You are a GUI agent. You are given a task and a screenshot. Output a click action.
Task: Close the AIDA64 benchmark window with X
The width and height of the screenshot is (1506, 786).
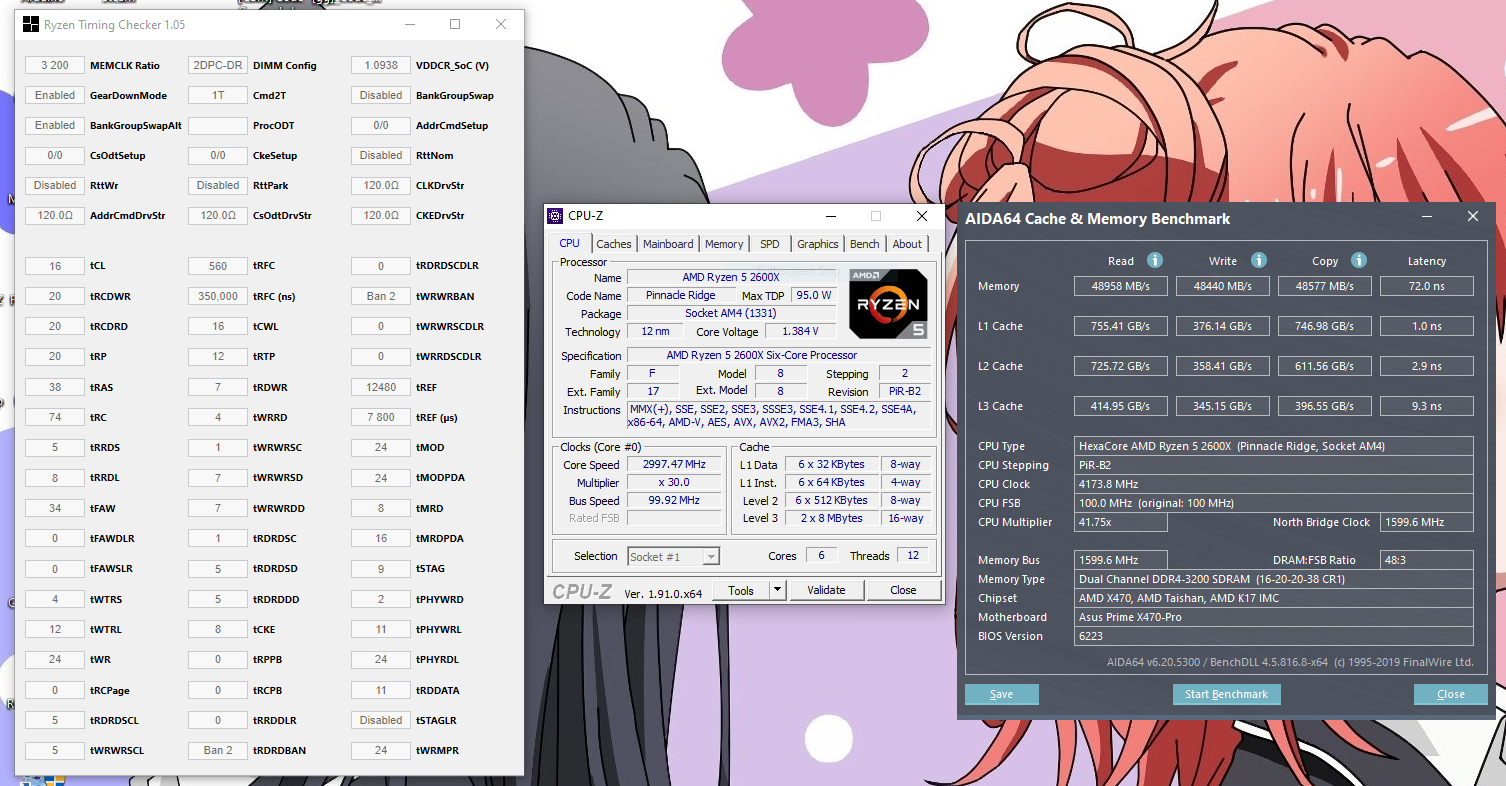(x=1472, y=217)
